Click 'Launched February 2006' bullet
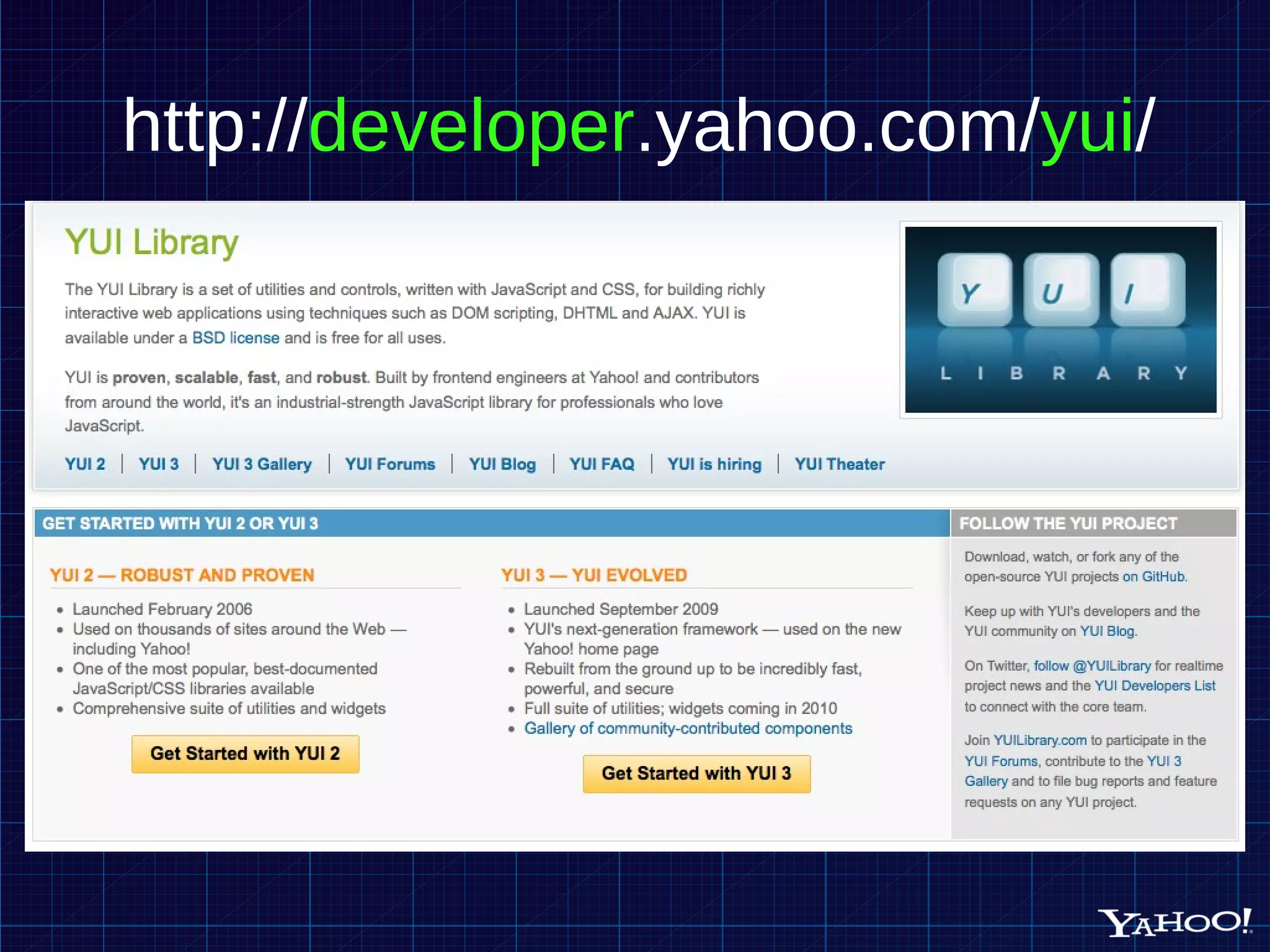1270x952 pixels. point(162,609)
